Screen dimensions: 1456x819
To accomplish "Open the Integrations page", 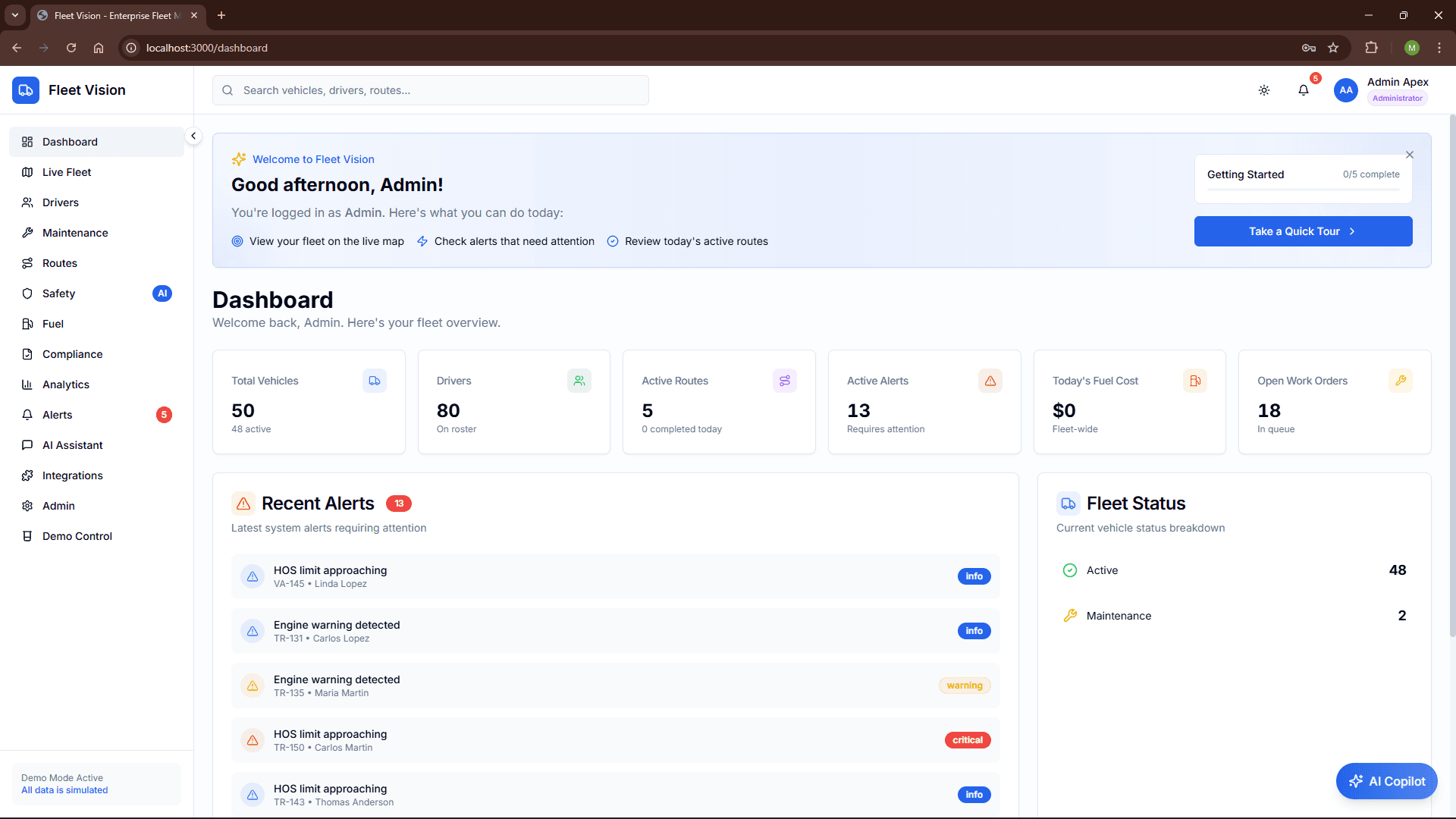I will [72, 475].
